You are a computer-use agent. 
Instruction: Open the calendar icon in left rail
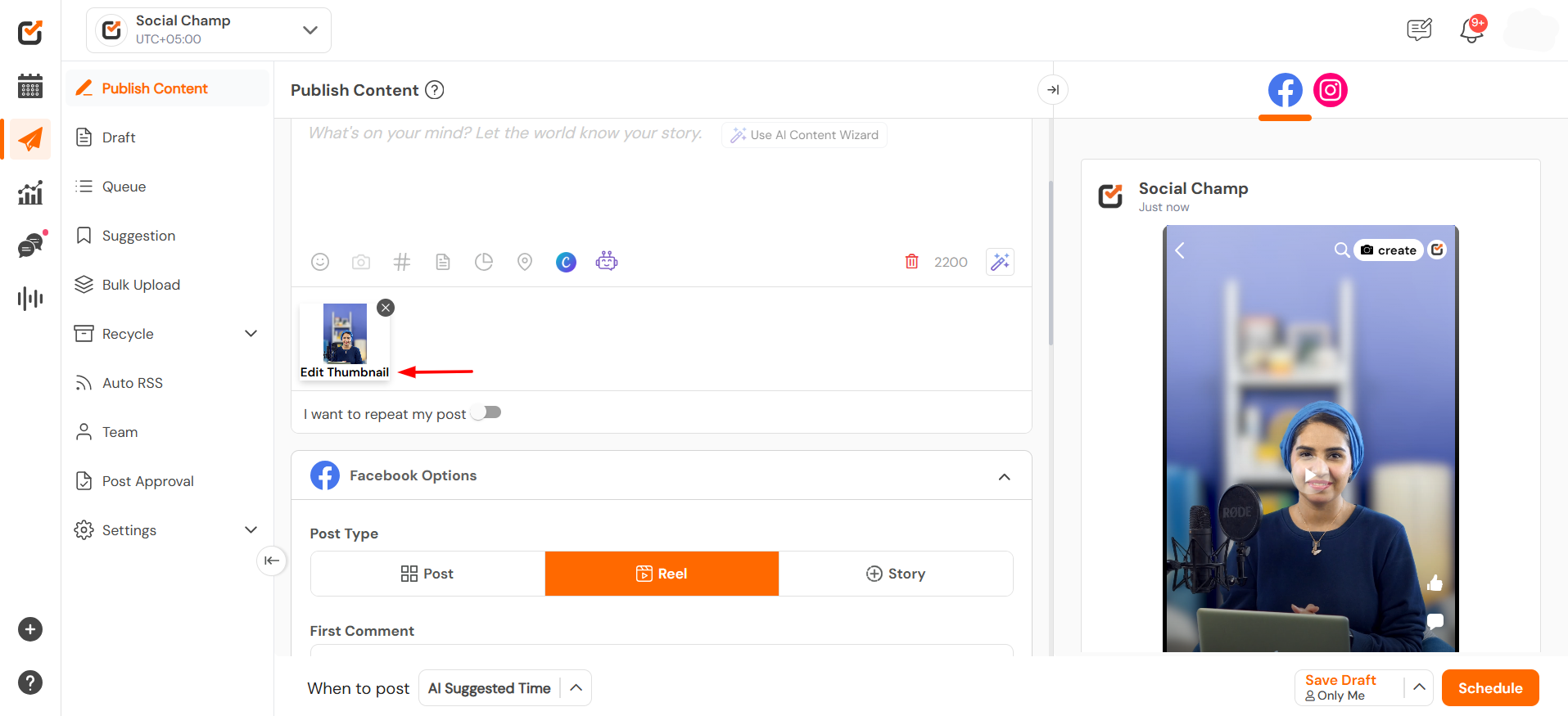coord(30,85)
